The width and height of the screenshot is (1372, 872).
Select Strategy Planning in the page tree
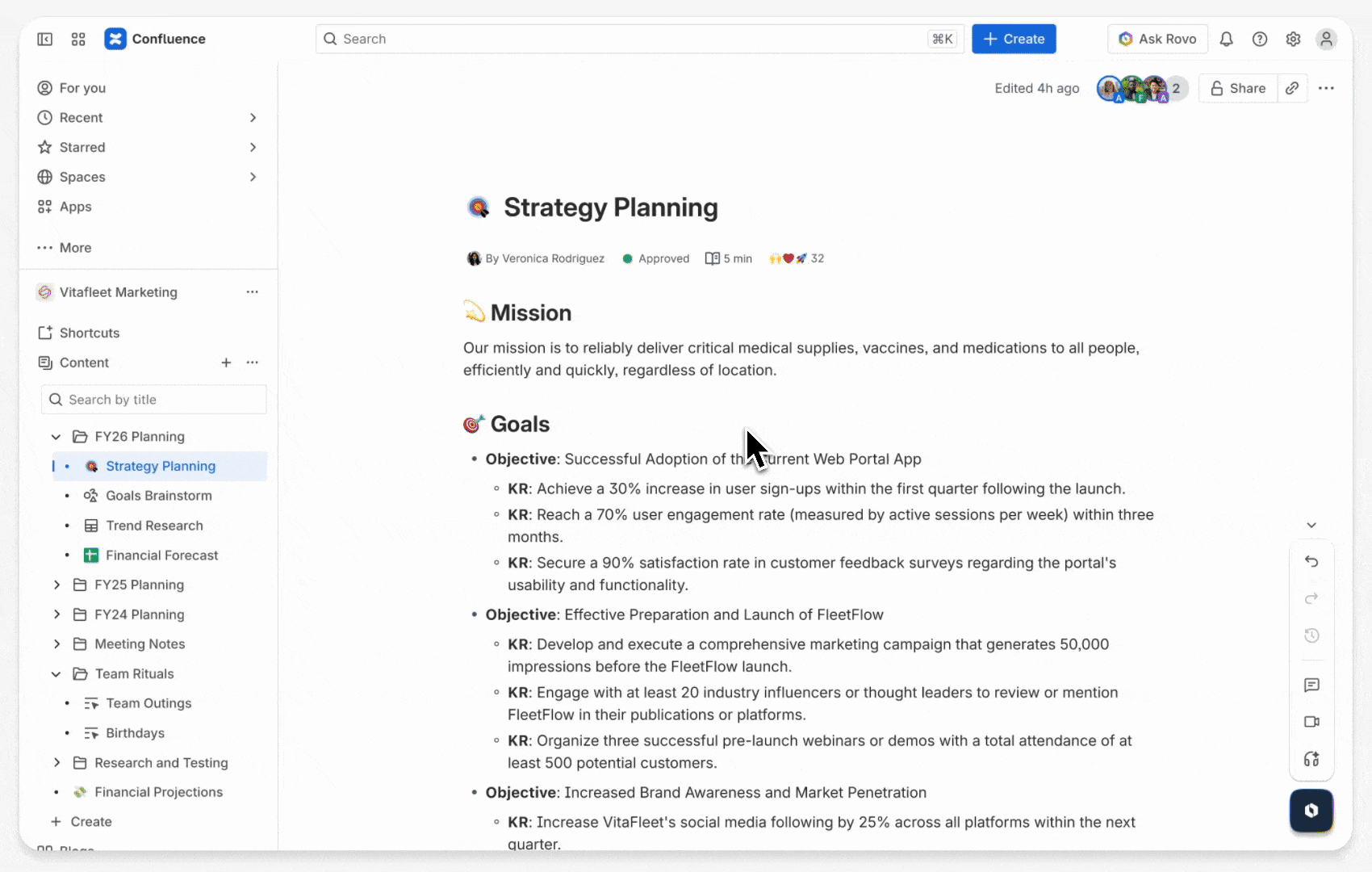pos(160,466)
